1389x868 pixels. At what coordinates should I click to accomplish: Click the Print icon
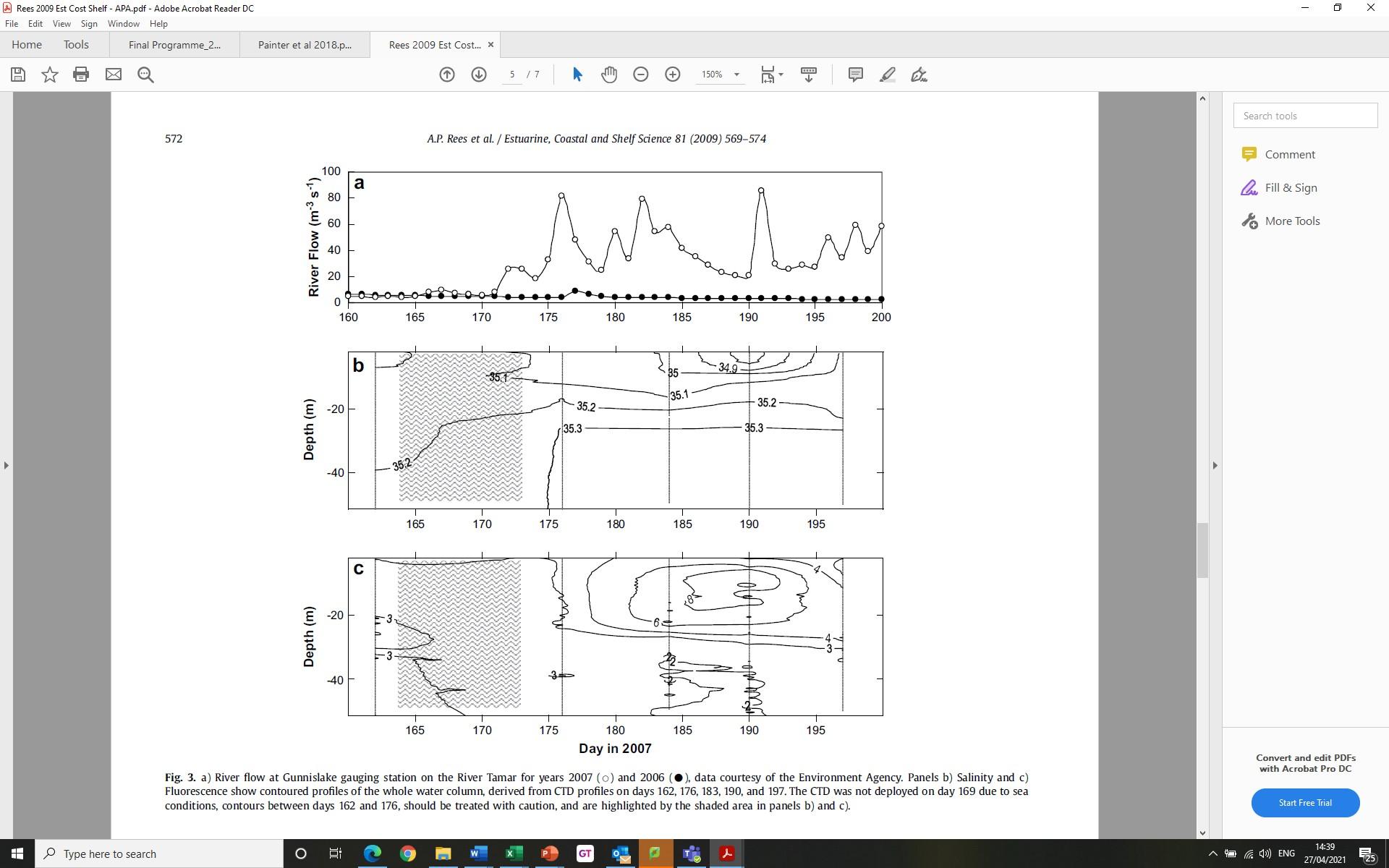[x=81, y=75]
